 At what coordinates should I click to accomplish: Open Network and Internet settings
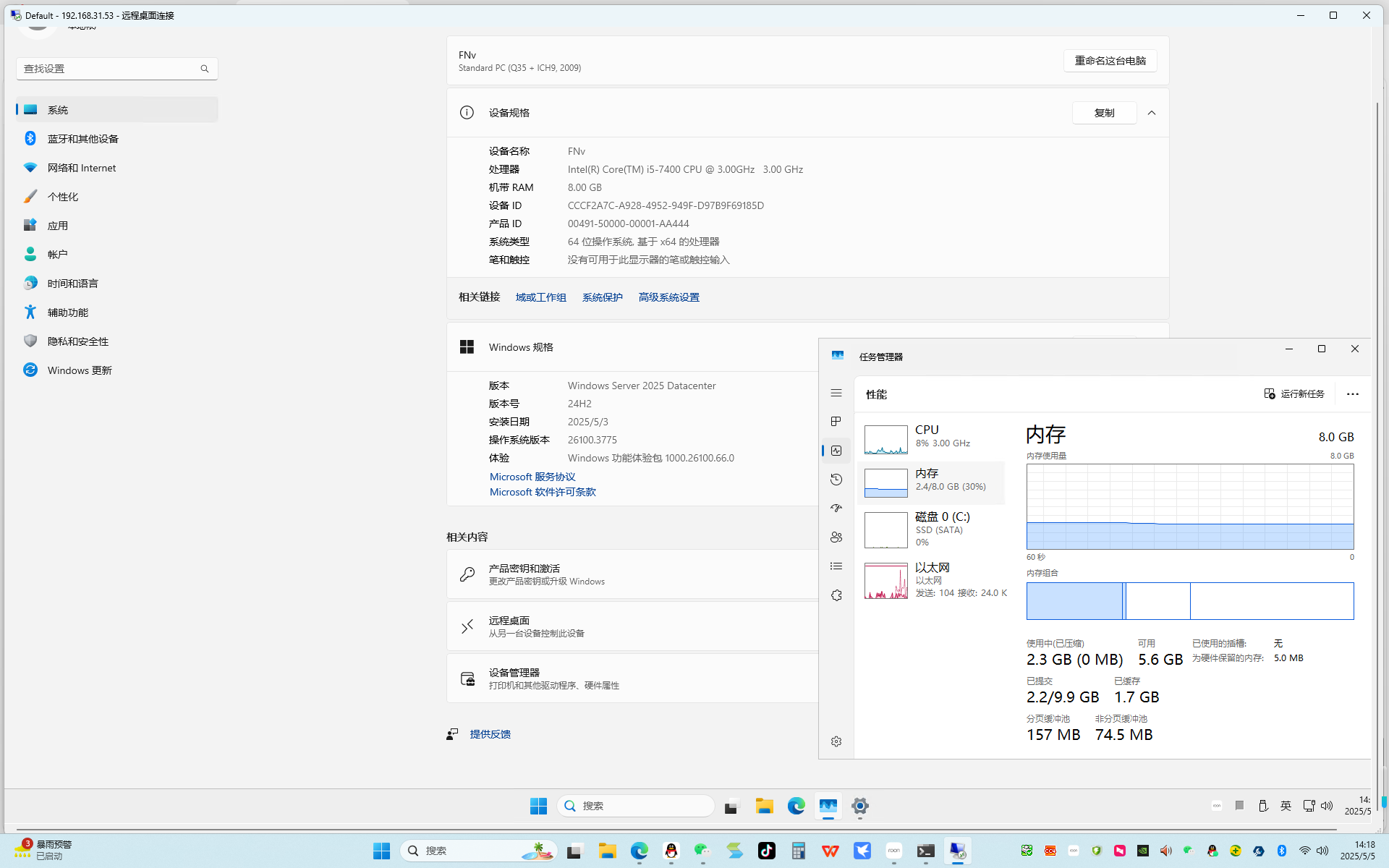pos(117,168)
